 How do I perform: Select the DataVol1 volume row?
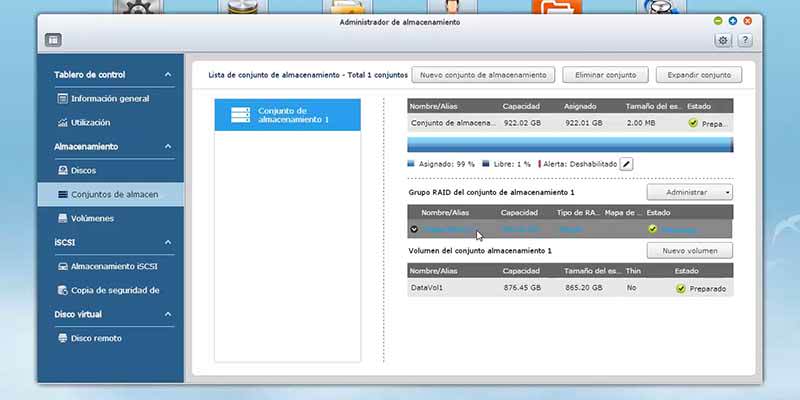[x=570, y=288]
